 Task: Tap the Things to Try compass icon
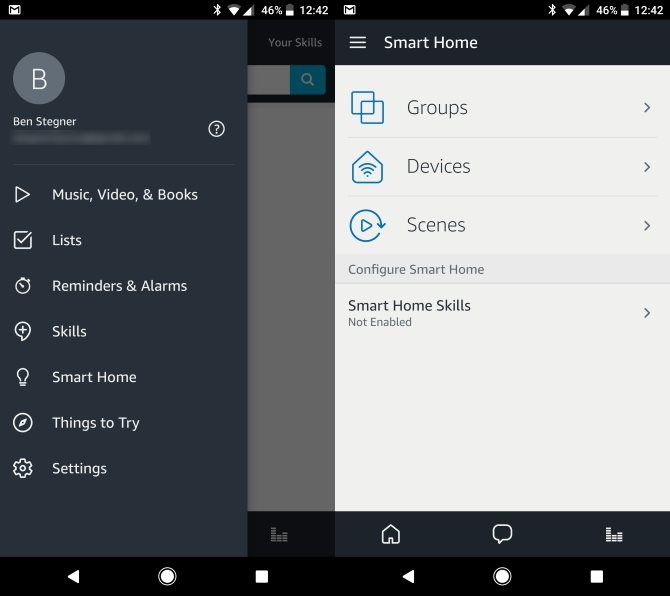(x=23, y=423)
